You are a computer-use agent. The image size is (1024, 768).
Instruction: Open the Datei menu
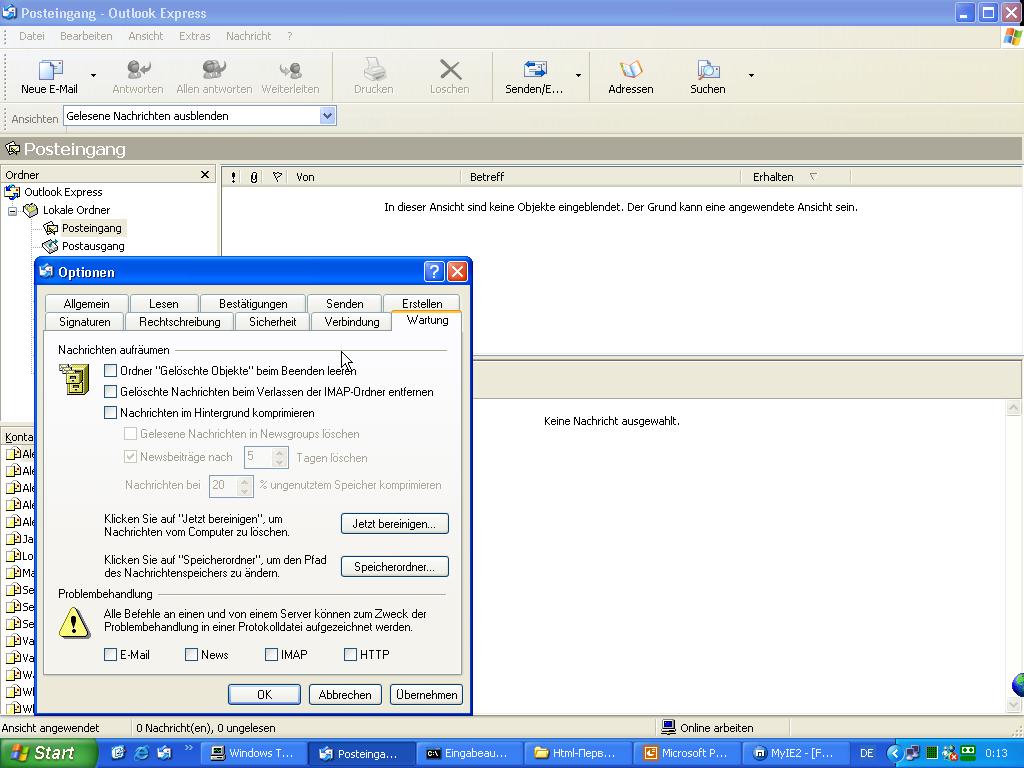tap(32, 36)
